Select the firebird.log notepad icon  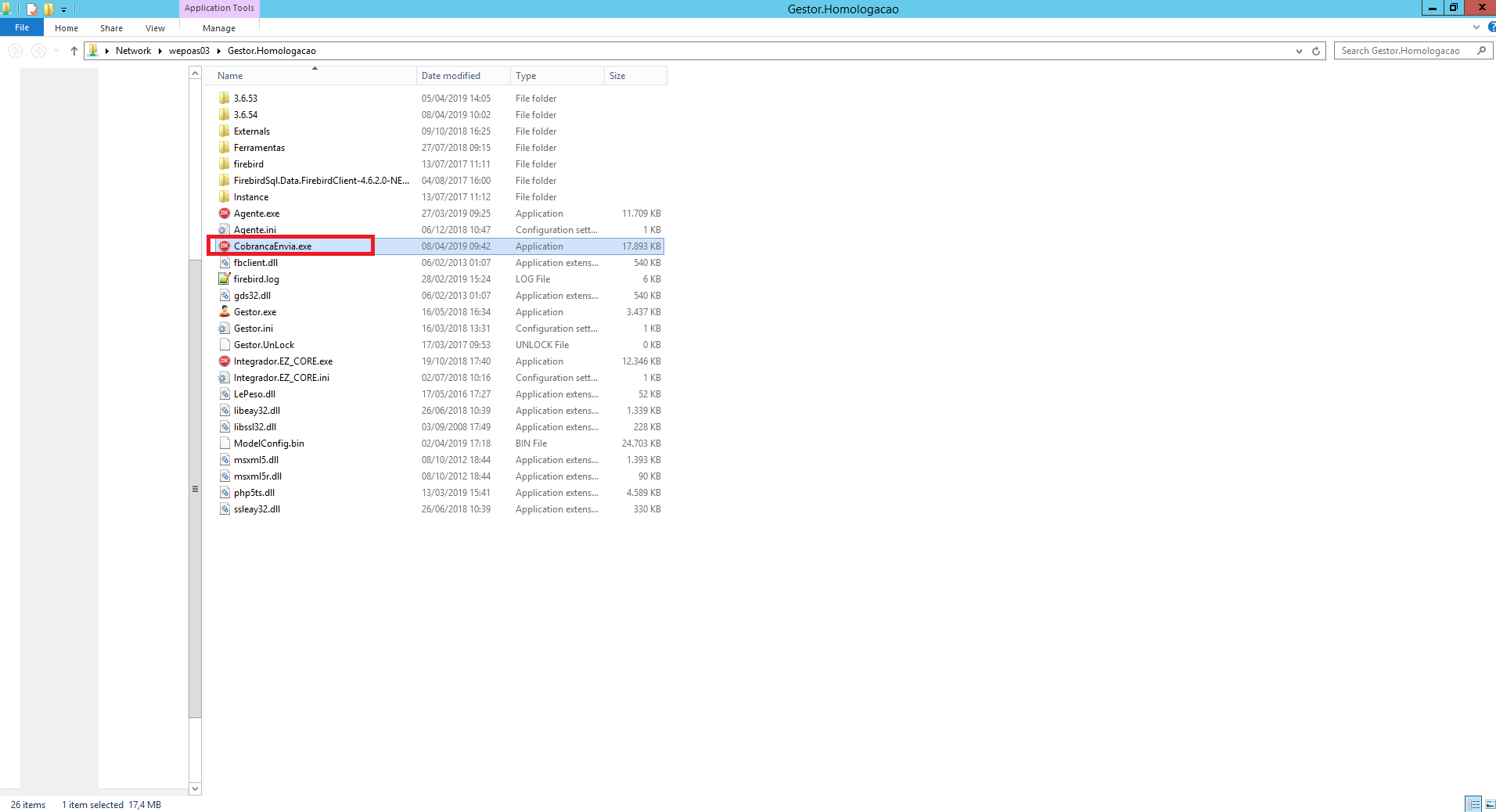pos(225,279)
